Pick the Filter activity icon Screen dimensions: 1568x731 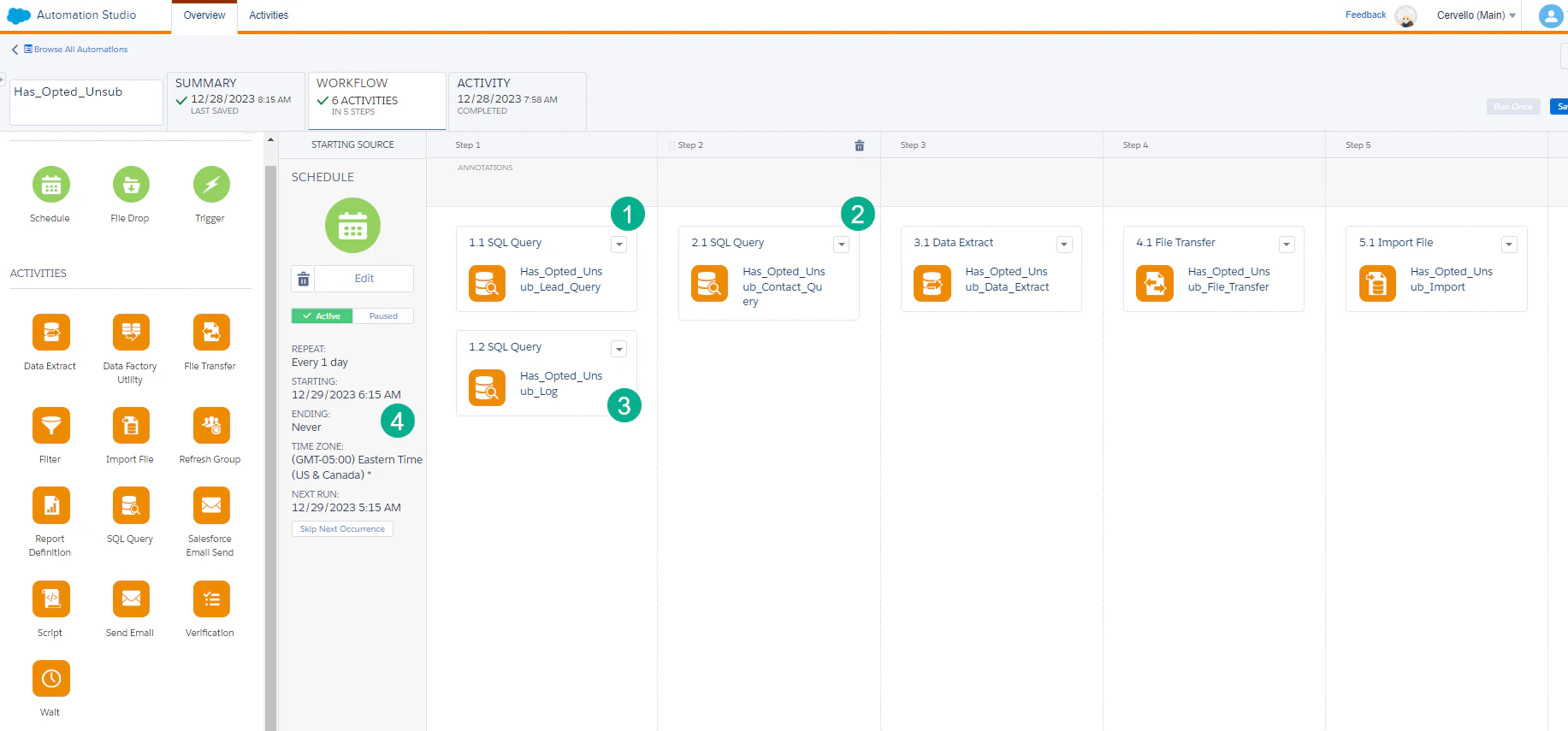(x=51, y=425)
